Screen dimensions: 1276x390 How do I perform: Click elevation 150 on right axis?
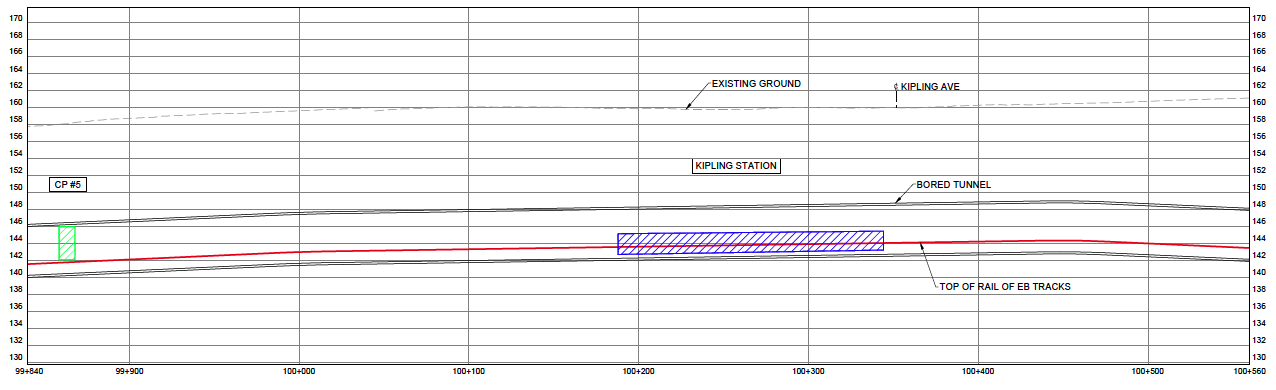pyautogui.click(x=1259, y=187)
